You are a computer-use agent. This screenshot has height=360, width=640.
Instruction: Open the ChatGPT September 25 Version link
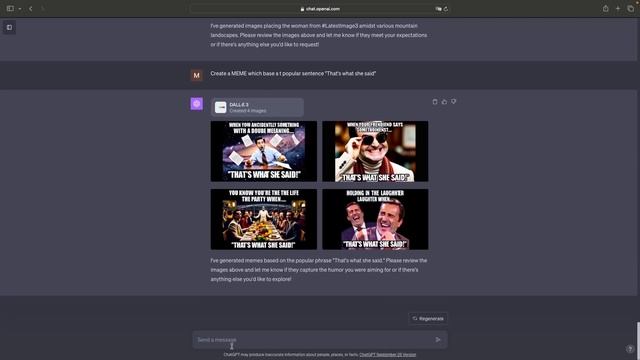387,355
